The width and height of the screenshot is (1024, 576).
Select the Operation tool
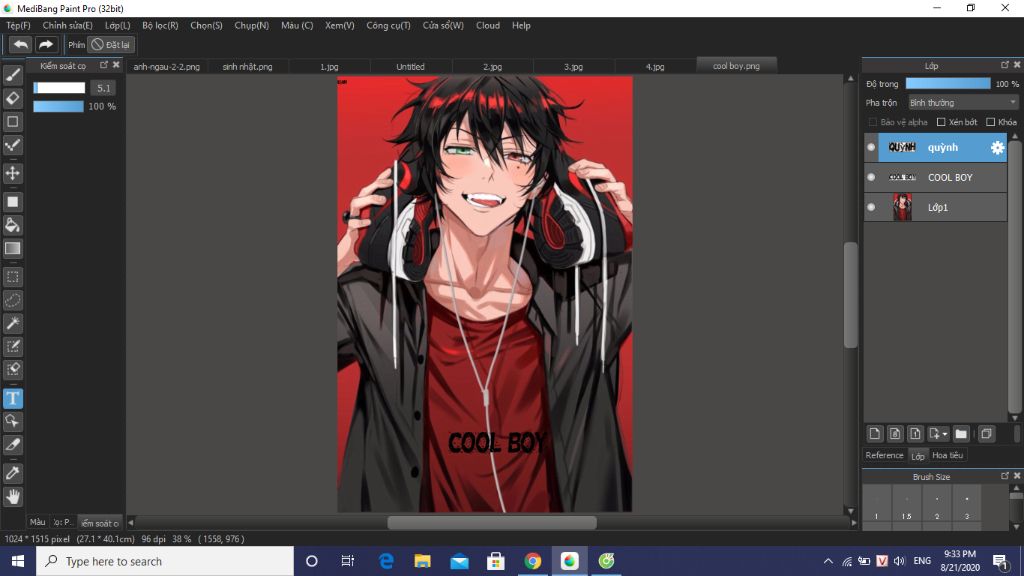click(12, 421)
